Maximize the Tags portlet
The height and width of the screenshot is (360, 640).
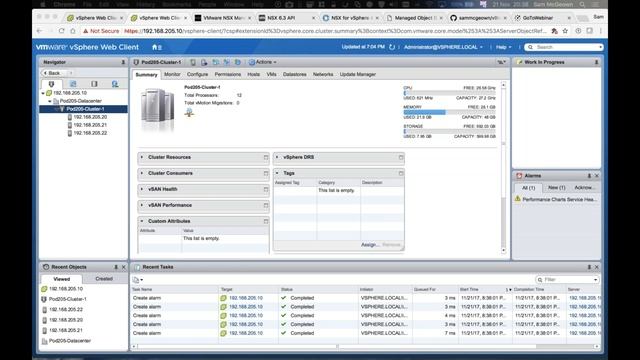click(401, 173)
